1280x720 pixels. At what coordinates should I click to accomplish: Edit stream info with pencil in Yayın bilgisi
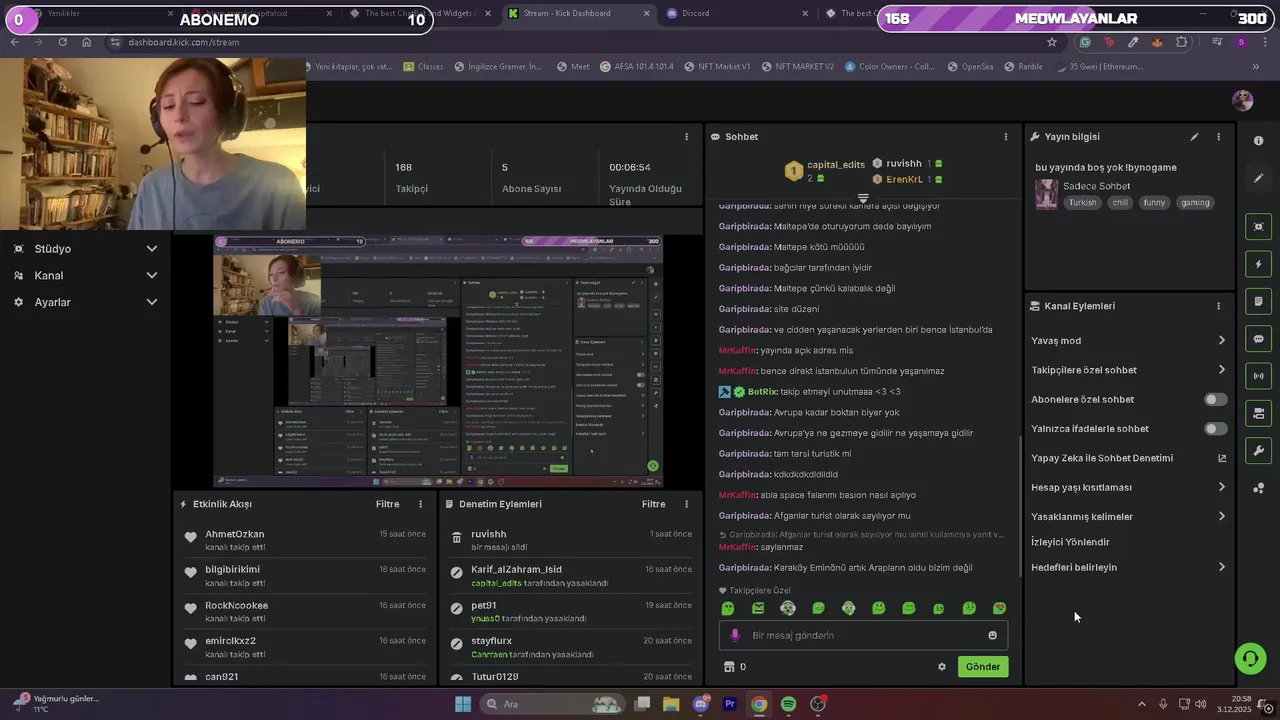click(x=1194, y=137)
